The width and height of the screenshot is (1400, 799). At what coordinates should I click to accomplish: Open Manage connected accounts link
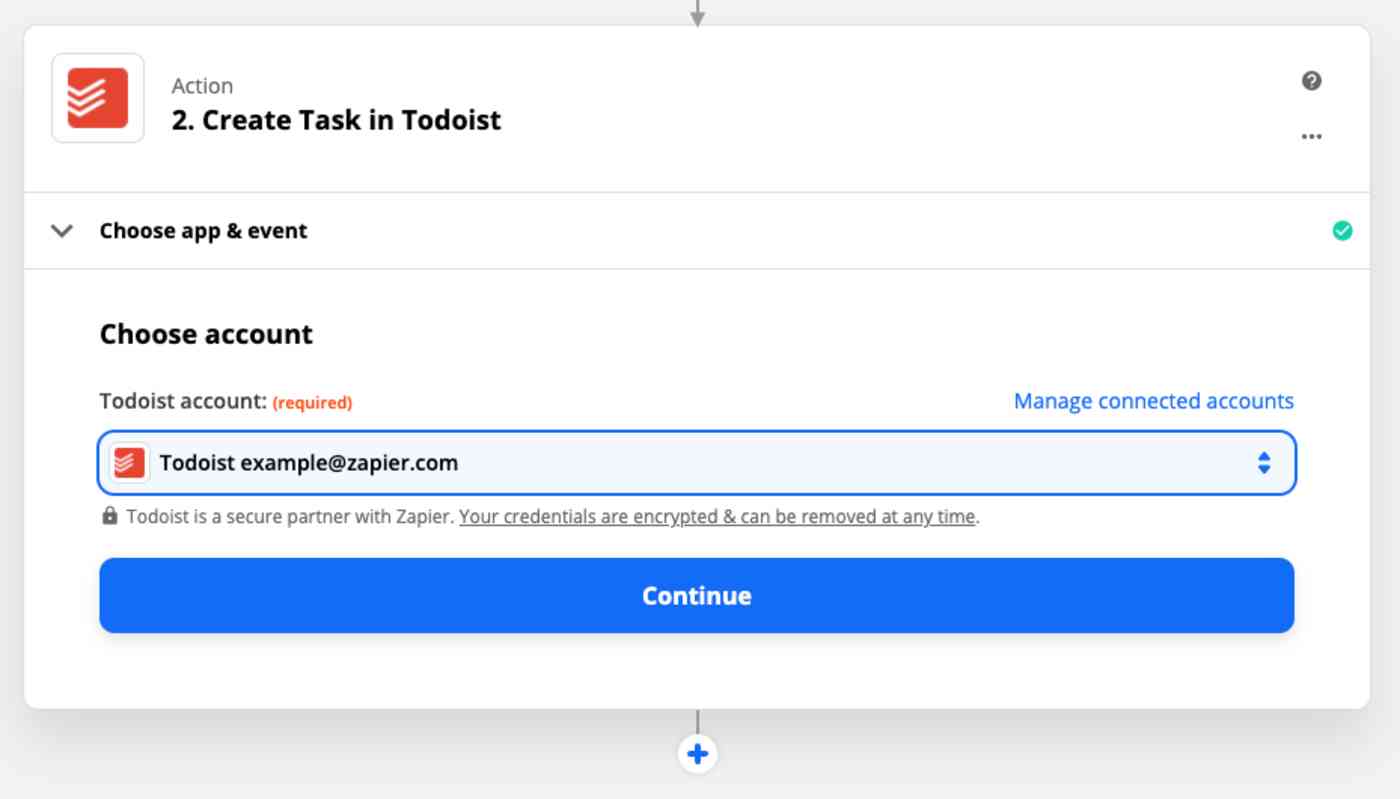click(1154, 401)
